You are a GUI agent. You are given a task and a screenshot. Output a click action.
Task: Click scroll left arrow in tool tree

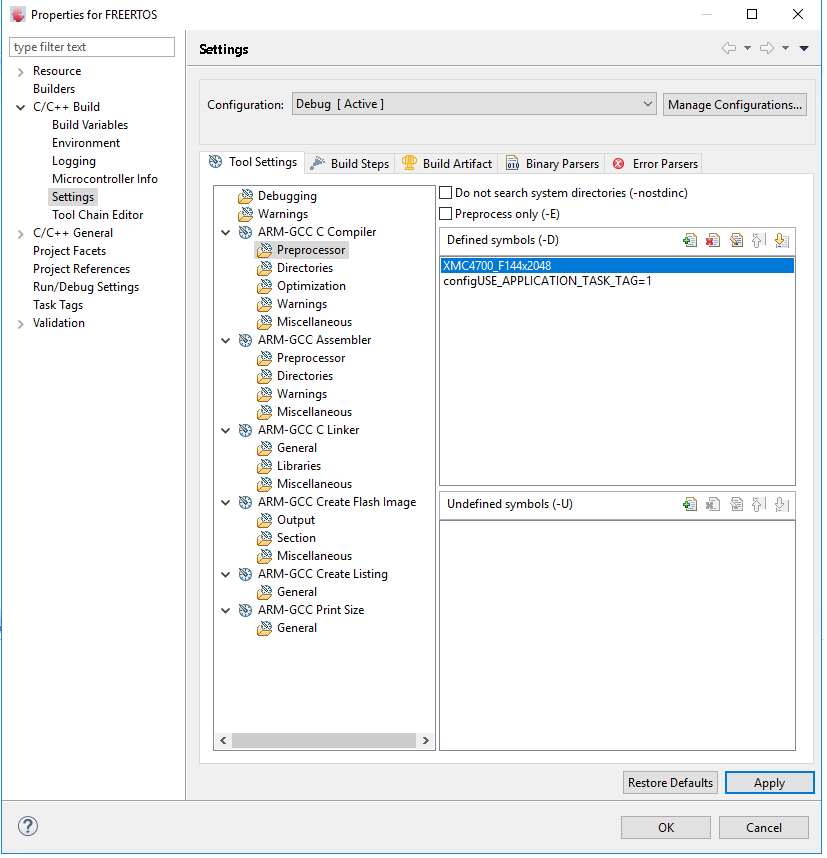pos(223,741)
